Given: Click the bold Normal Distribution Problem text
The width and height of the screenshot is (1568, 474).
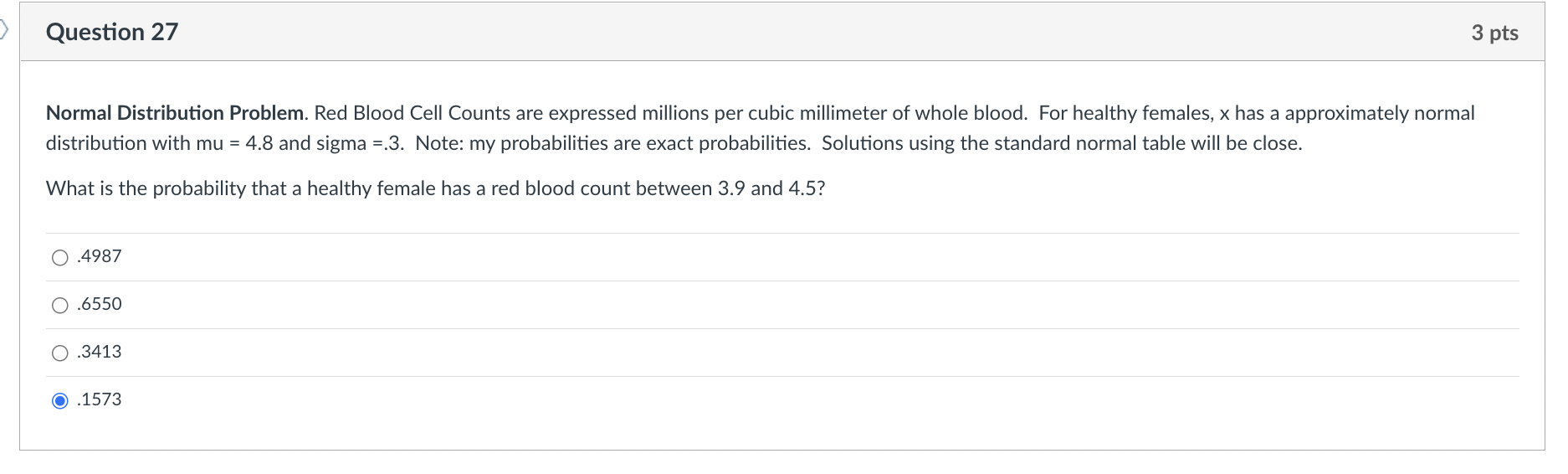Looking at the screenshot, I should (x=176, y=113).
